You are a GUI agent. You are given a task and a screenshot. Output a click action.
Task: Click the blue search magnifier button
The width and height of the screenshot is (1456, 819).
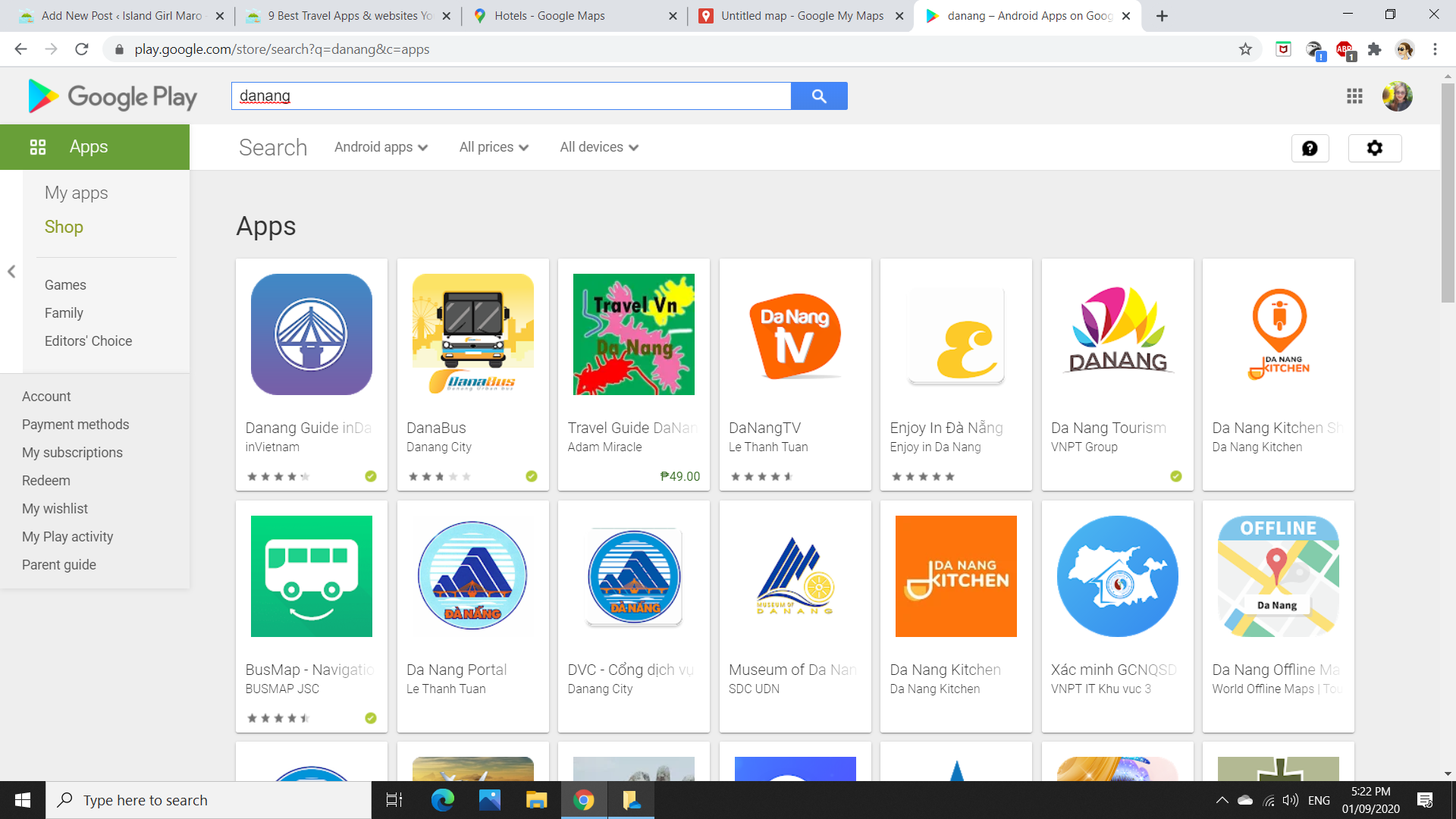coord(819,96)
